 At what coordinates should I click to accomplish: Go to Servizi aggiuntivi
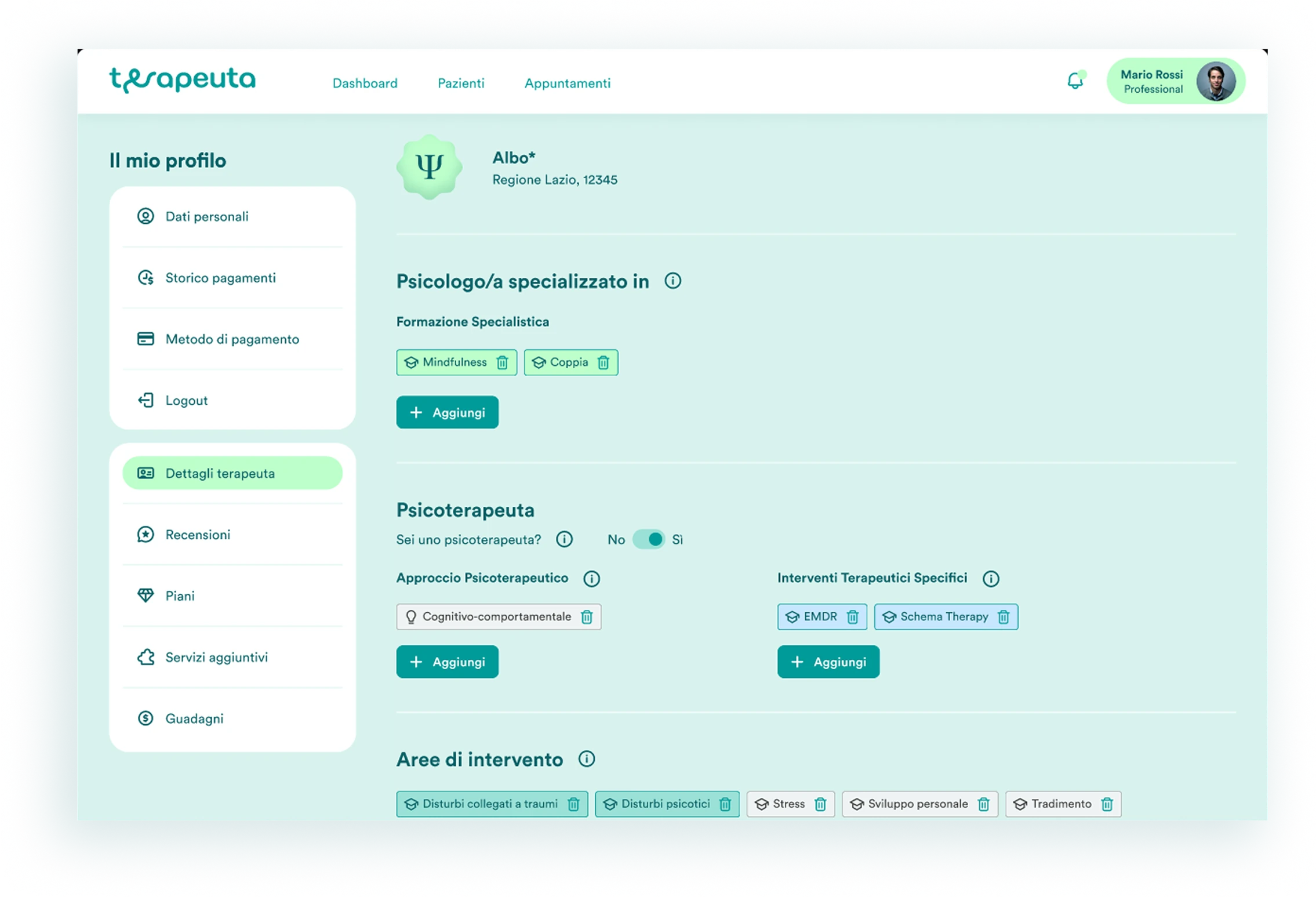click(x=232, y=657)
